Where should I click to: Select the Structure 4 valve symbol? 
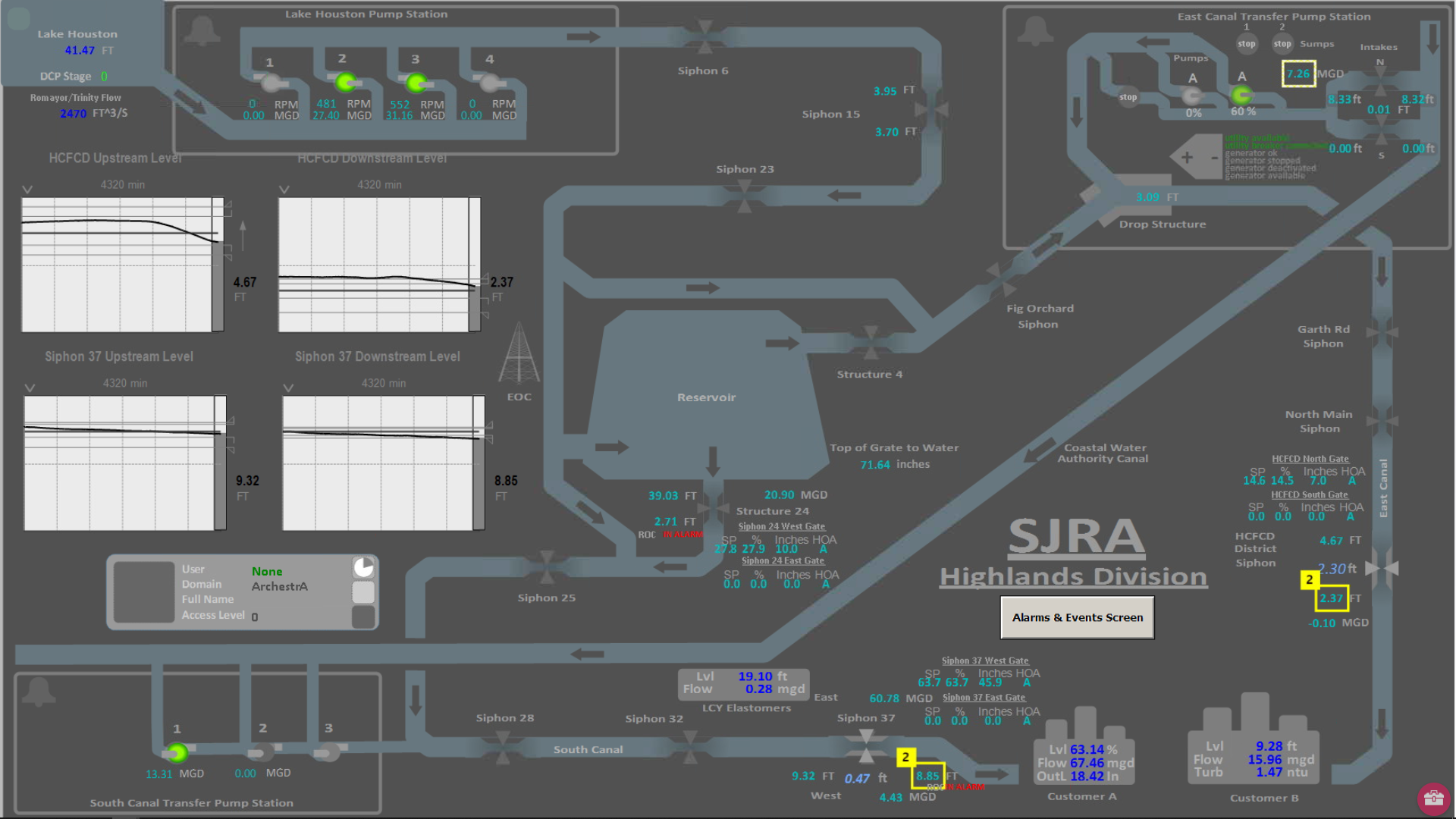871,343
